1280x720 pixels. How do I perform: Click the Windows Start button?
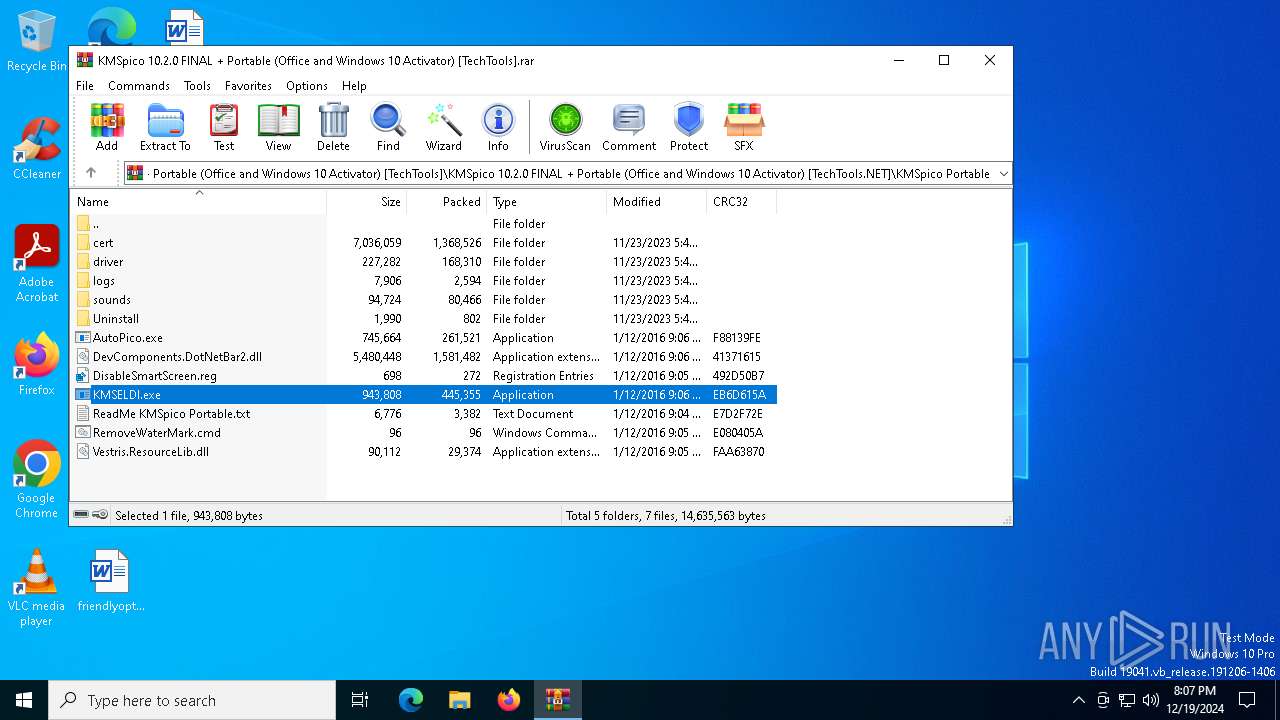(x=24, y=700)
